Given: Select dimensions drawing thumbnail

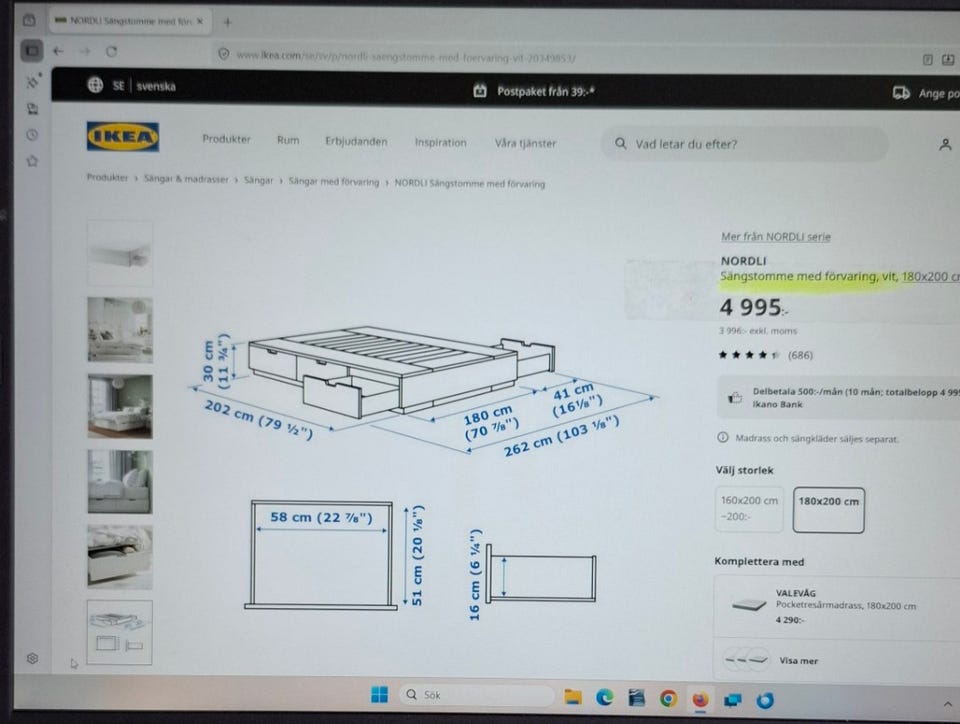Looking at the screenshot, I should coord(119,632).
